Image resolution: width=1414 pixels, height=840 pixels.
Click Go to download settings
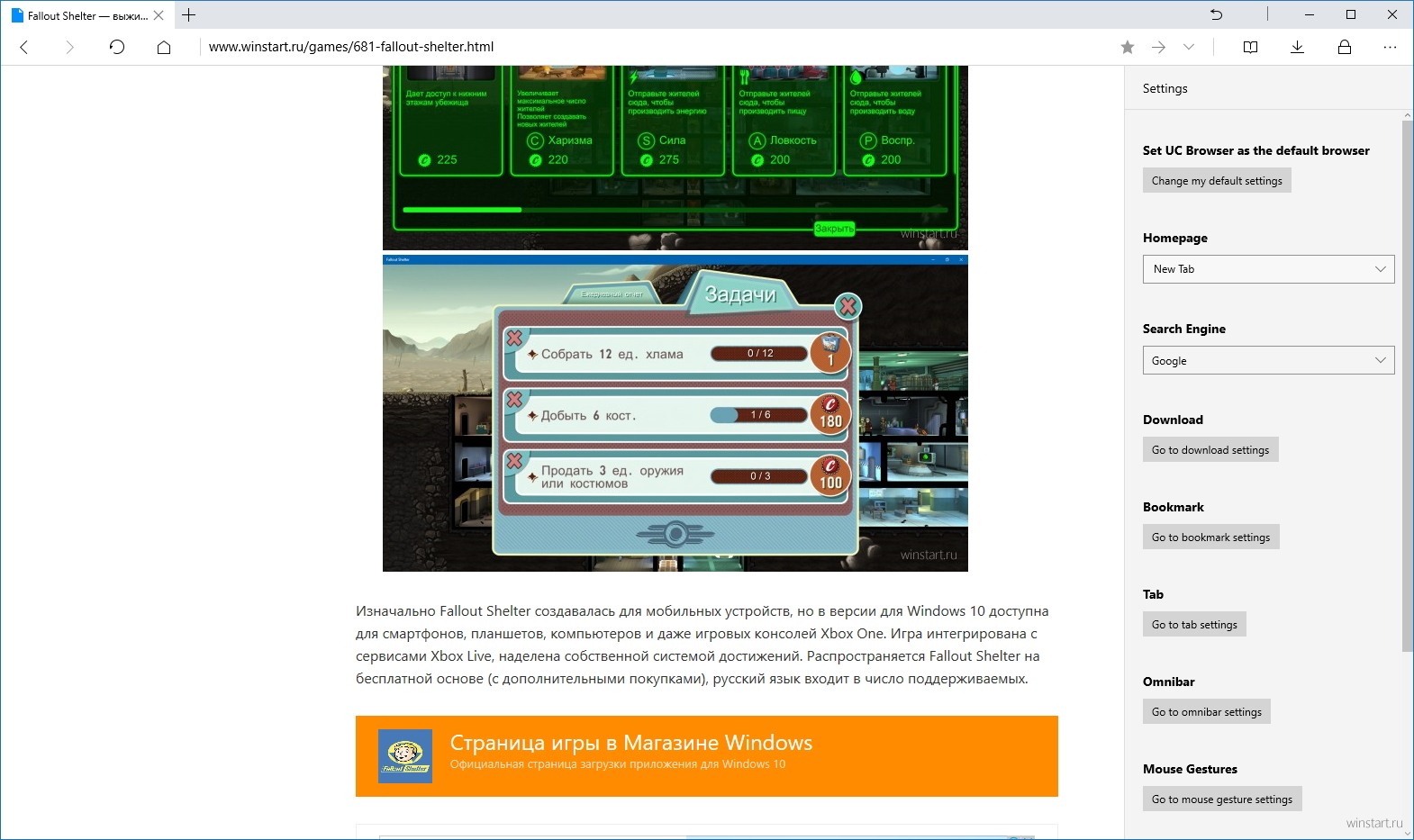pyautogui.click(x=1210, y=450)
